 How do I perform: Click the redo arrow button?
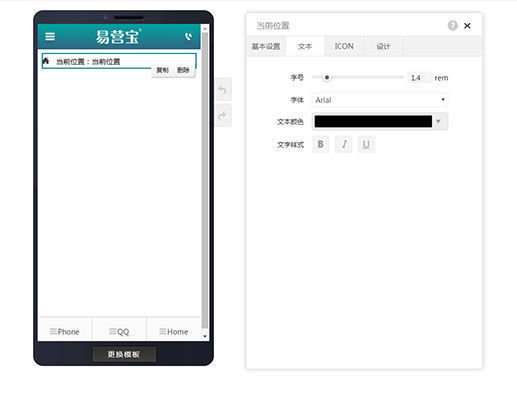[223, 115]
